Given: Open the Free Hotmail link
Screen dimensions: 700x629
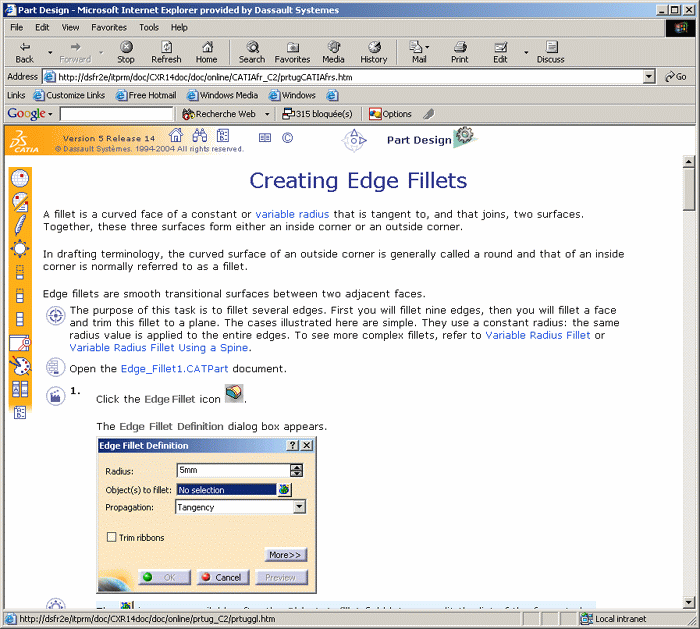Looking at the screenshot, I should (146, 96).
